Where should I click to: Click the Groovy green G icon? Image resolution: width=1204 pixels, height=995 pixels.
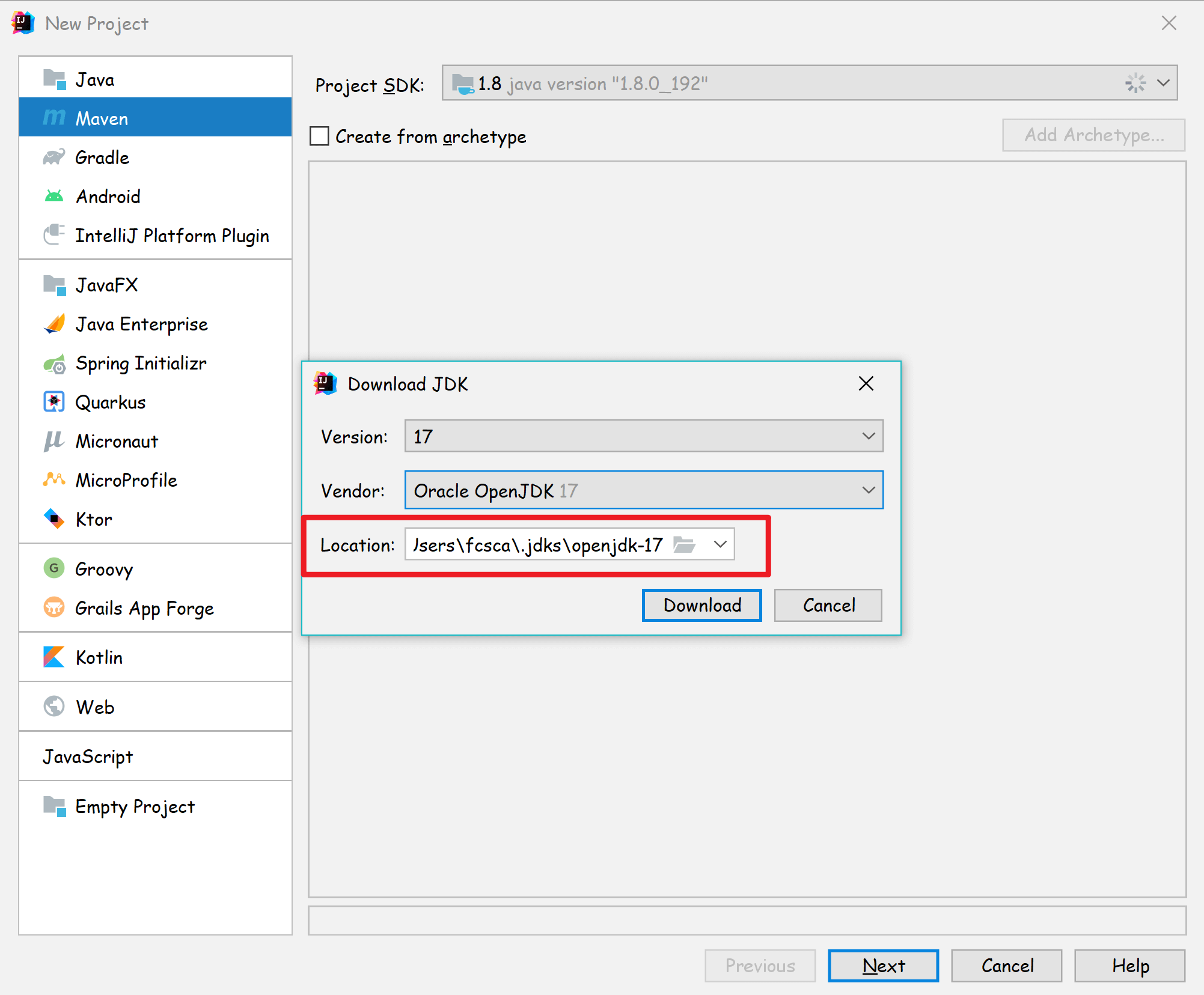point(54,568)
